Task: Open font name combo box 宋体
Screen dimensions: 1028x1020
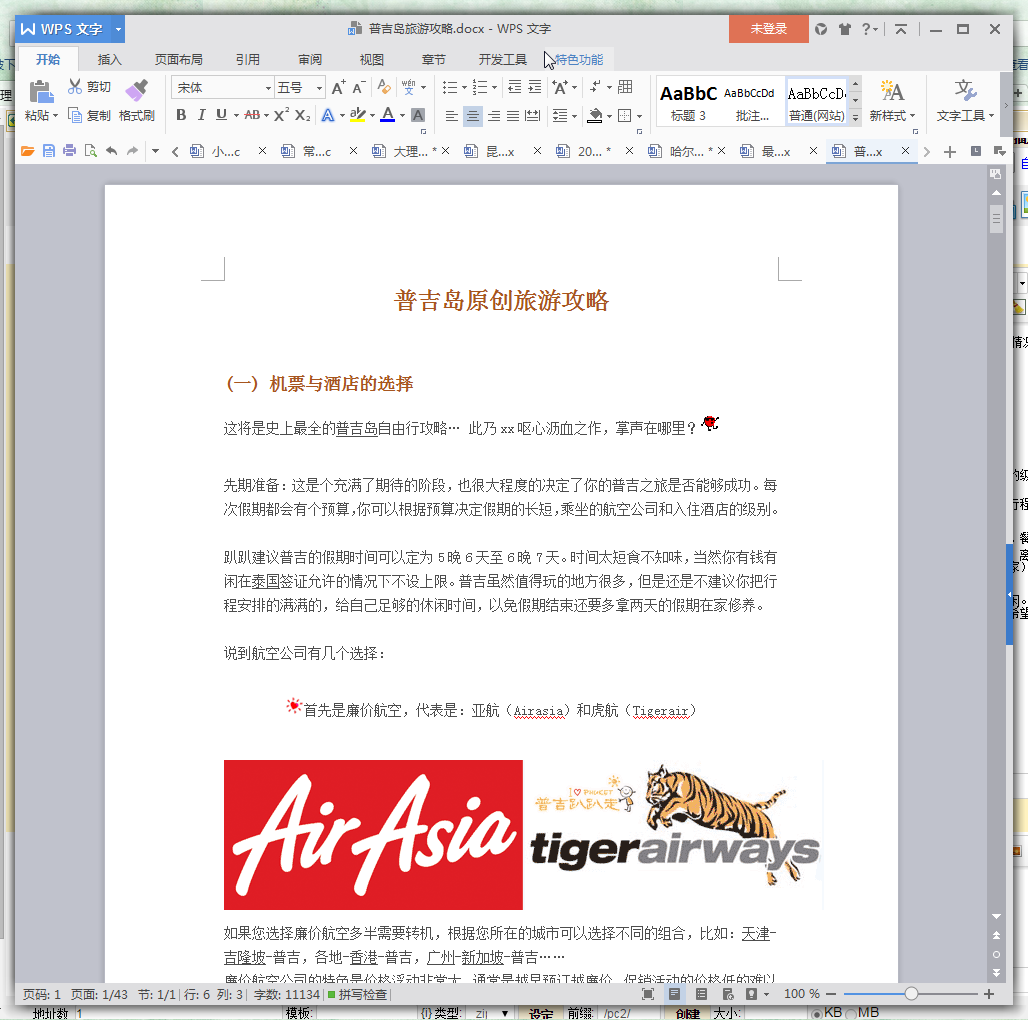Action: pos(222,87)
